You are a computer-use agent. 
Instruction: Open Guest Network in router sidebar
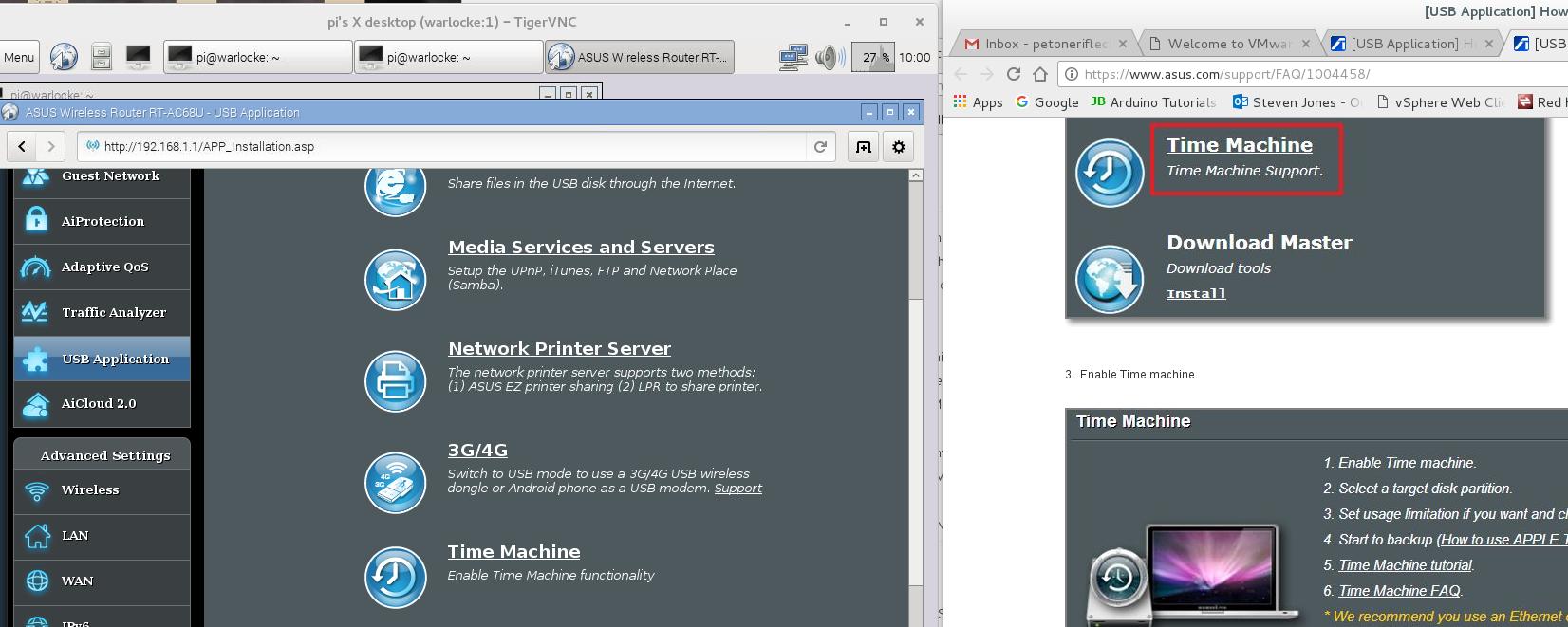[102, 176]
